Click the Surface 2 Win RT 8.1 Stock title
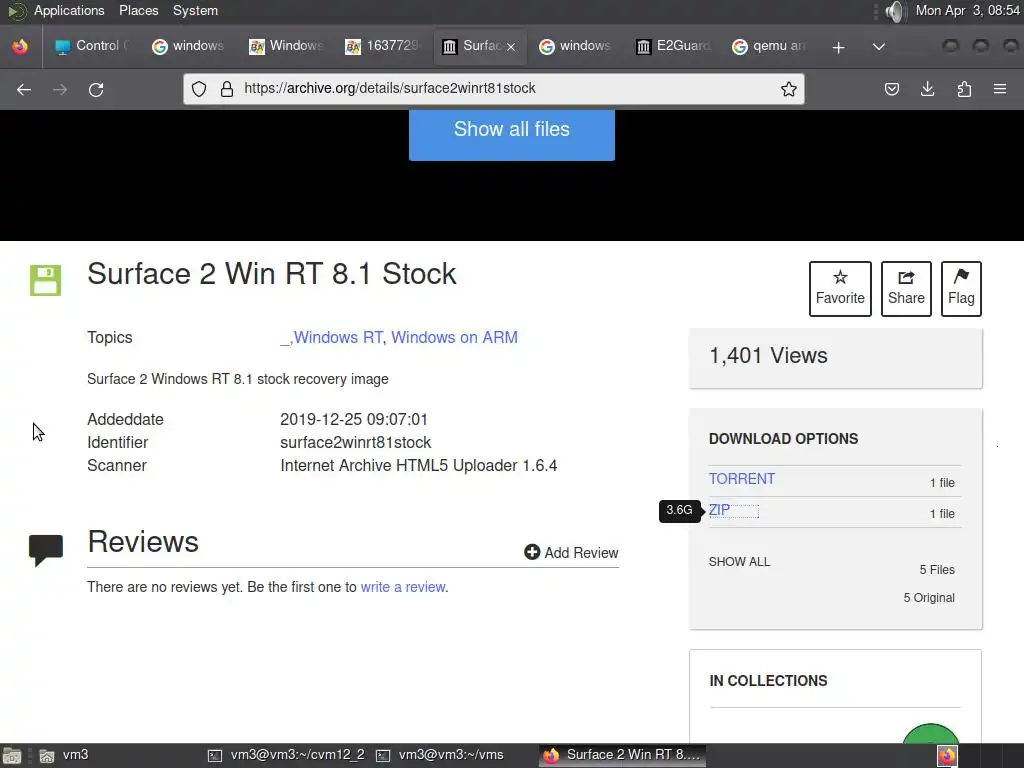Image resolution: width=1024 pixels, height=768 pixels. tap(272, 274)
